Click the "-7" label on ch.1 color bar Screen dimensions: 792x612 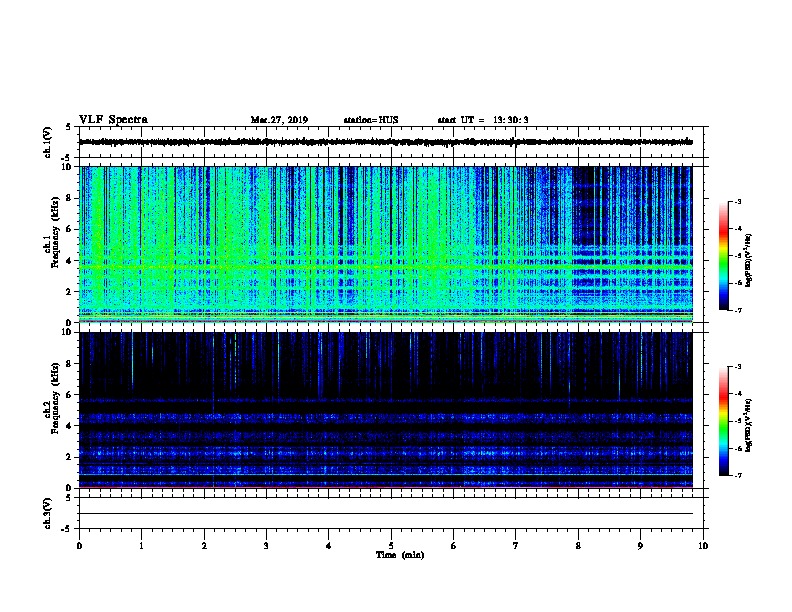(x=738, y=310)
